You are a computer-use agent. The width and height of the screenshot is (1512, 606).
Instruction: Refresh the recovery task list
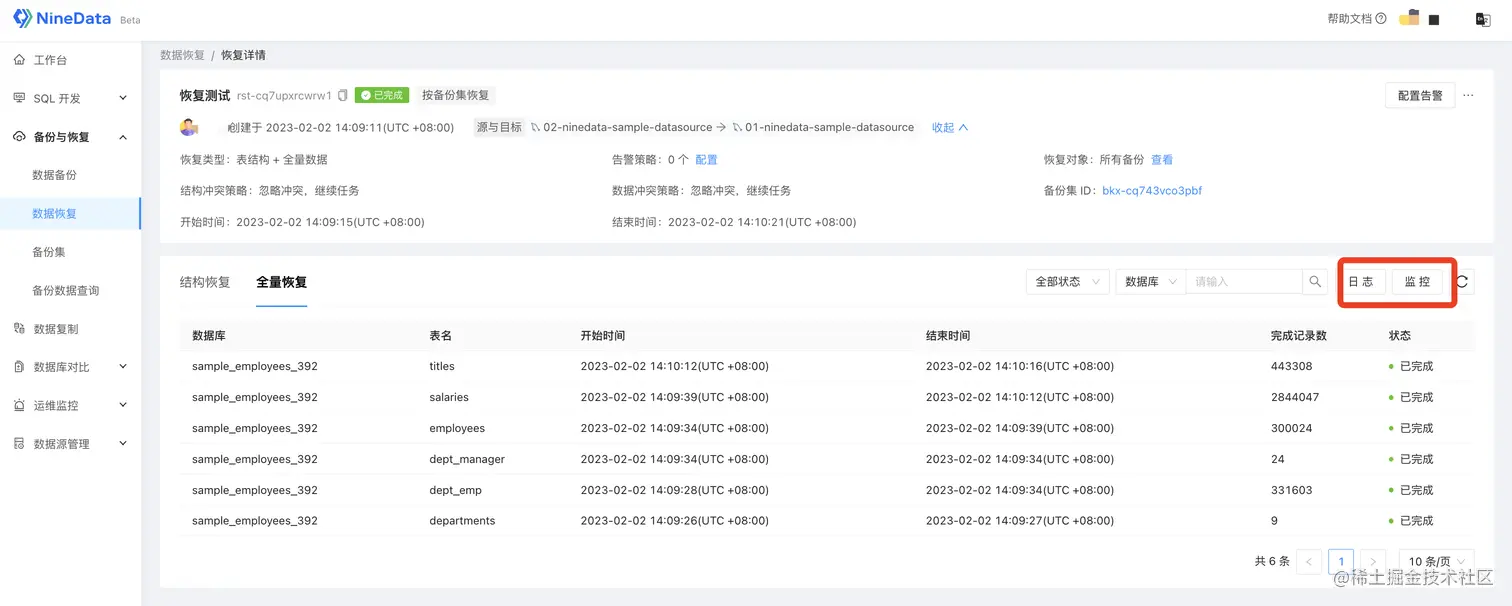pos(1461,281)
